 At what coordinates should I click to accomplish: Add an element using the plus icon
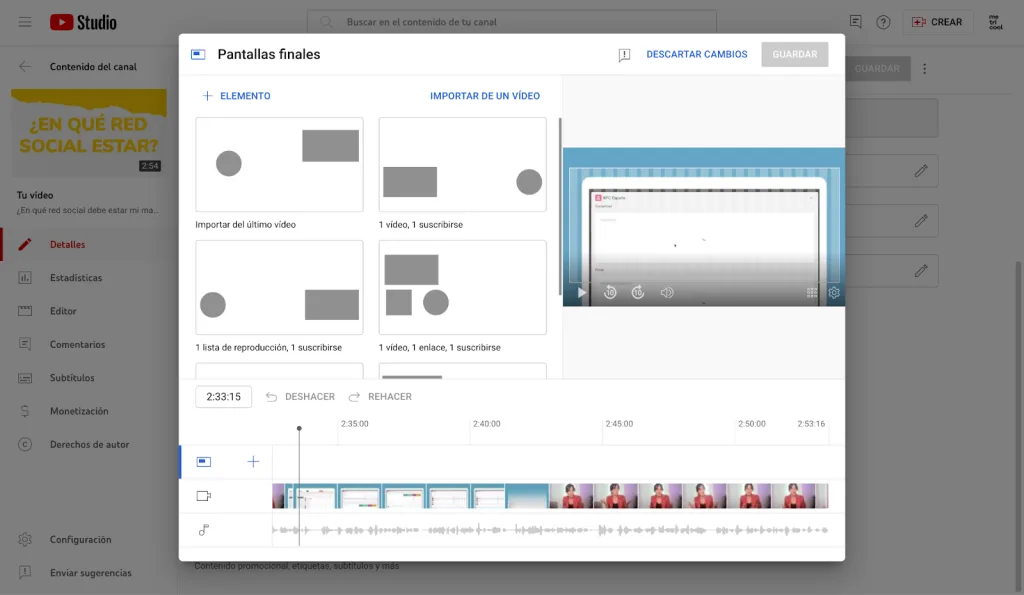click(x=253, y=462)
